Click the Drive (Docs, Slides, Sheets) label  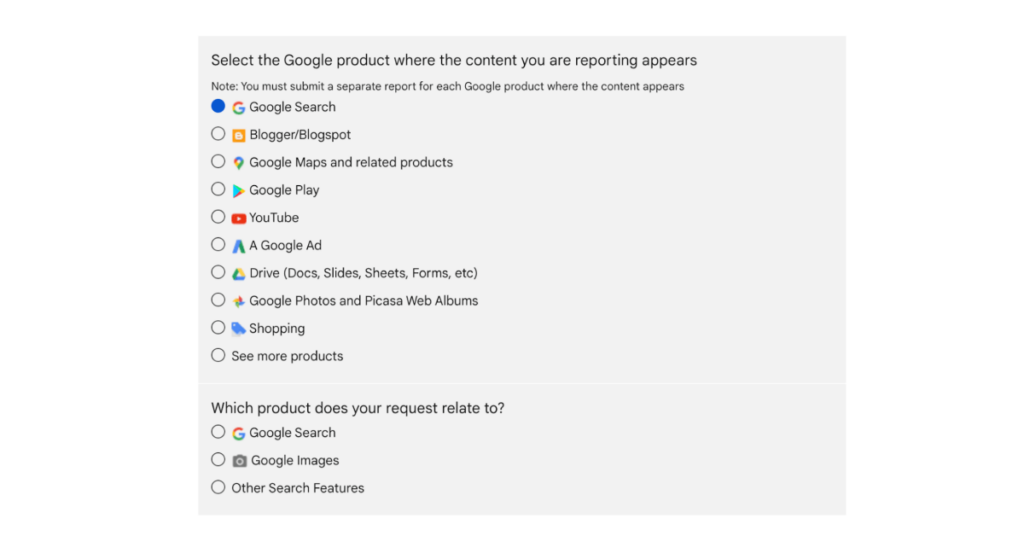click(363, 273)
